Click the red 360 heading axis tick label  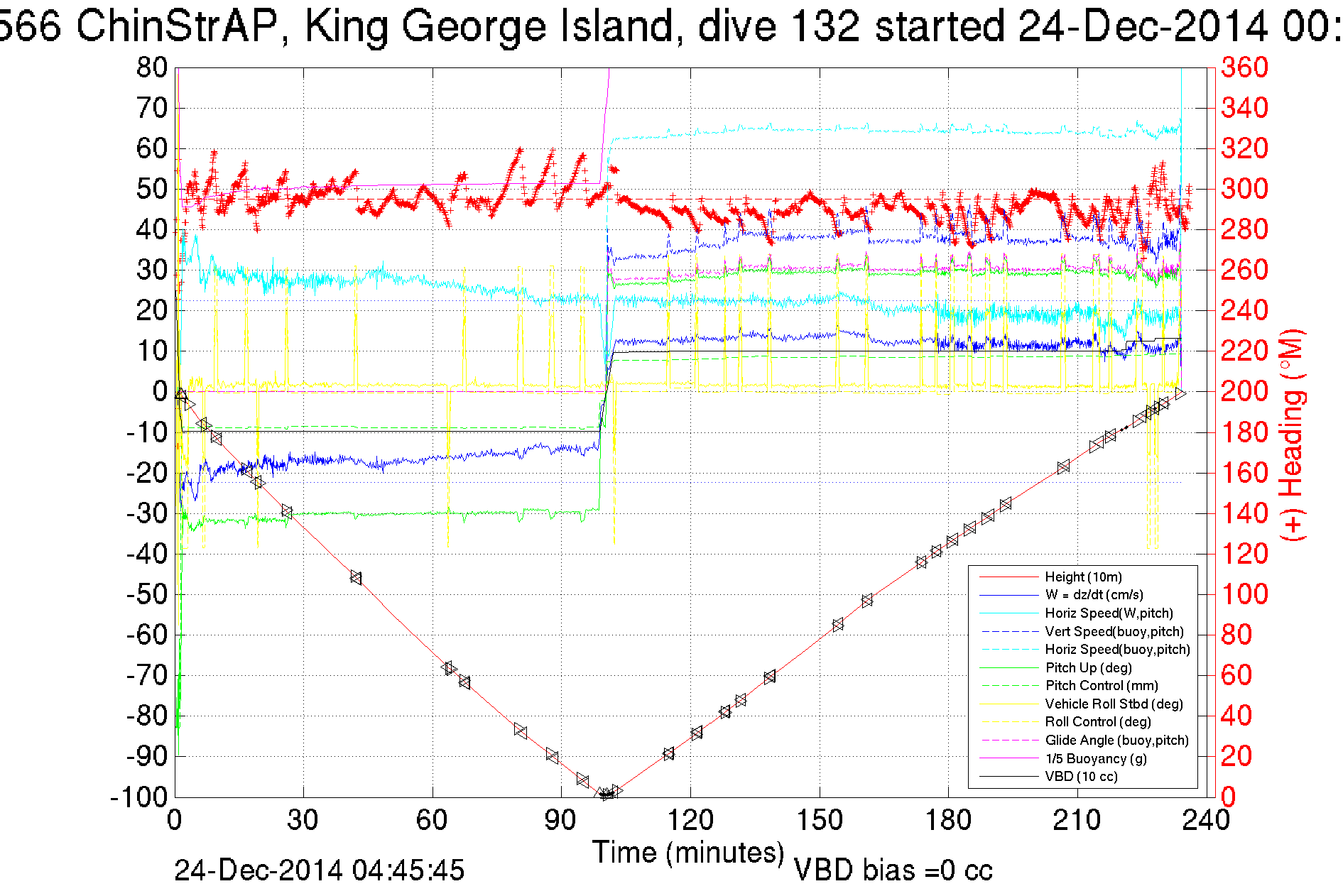point(1244,67)
